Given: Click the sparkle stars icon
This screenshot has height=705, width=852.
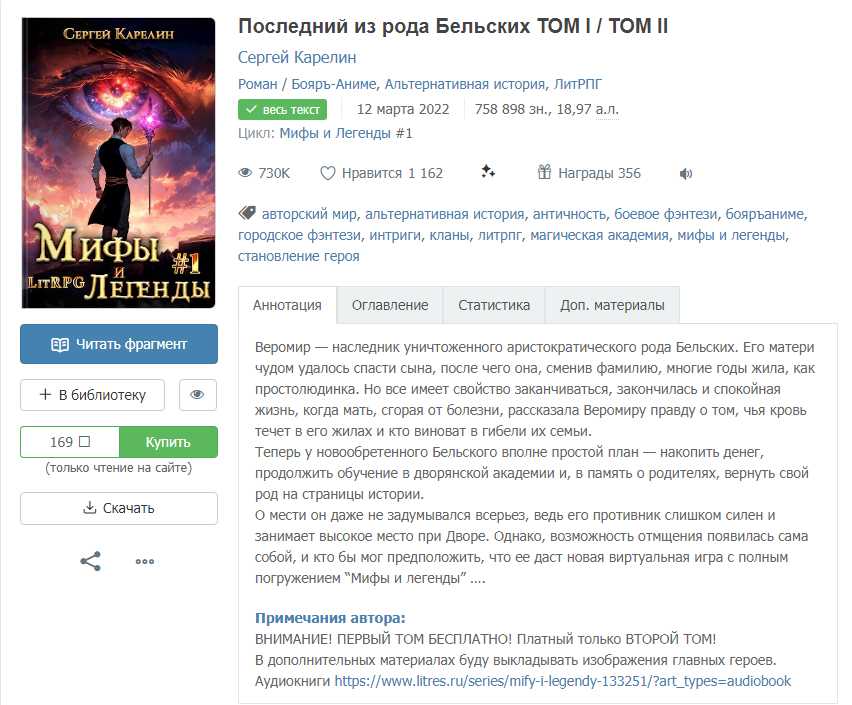Looking at the screenshot, I should (x=488, y=172).
